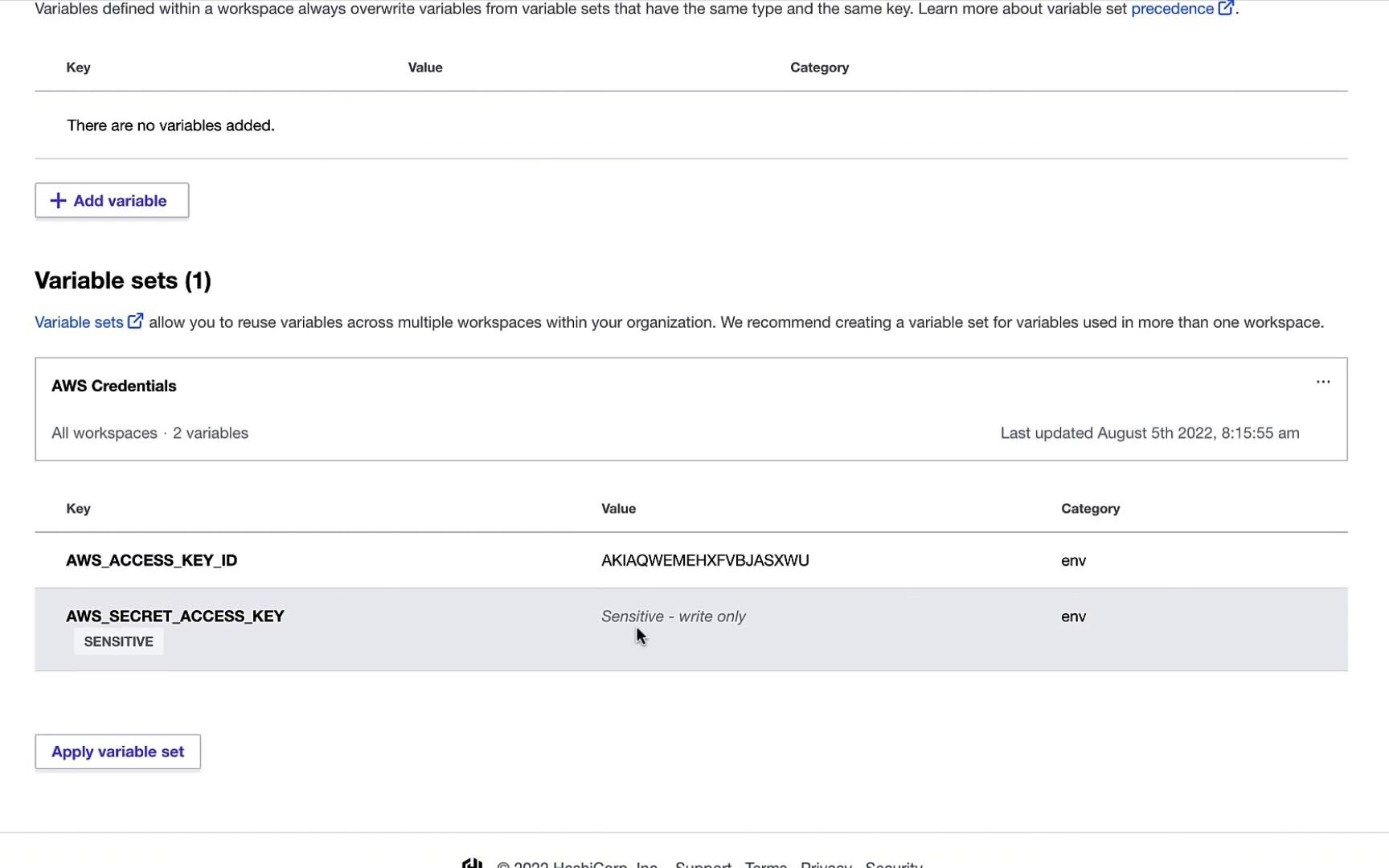
Task: Click the external-link icon beside precedence
Action: (1225, 9)
